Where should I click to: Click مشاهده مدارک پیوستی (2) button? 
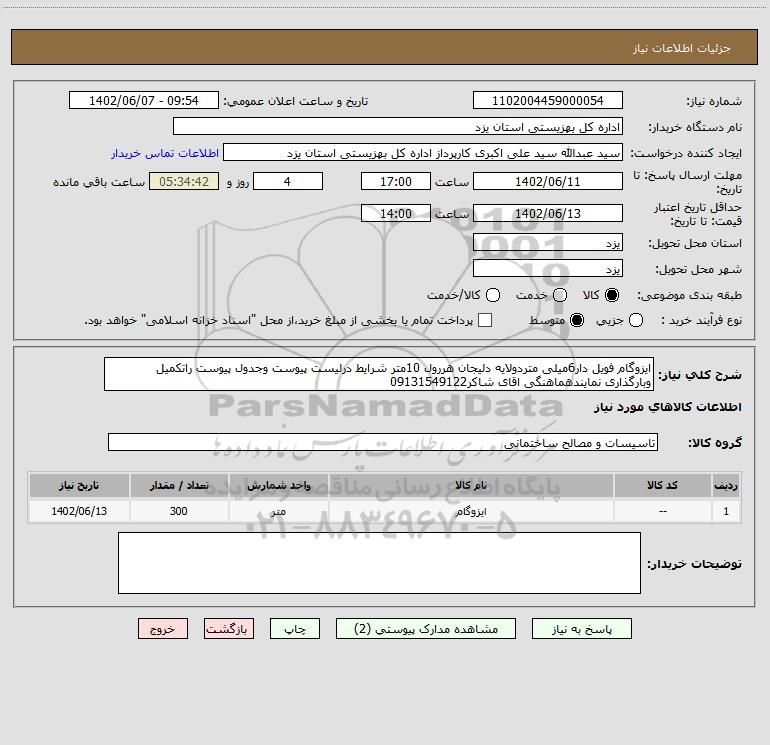(426, 629)
